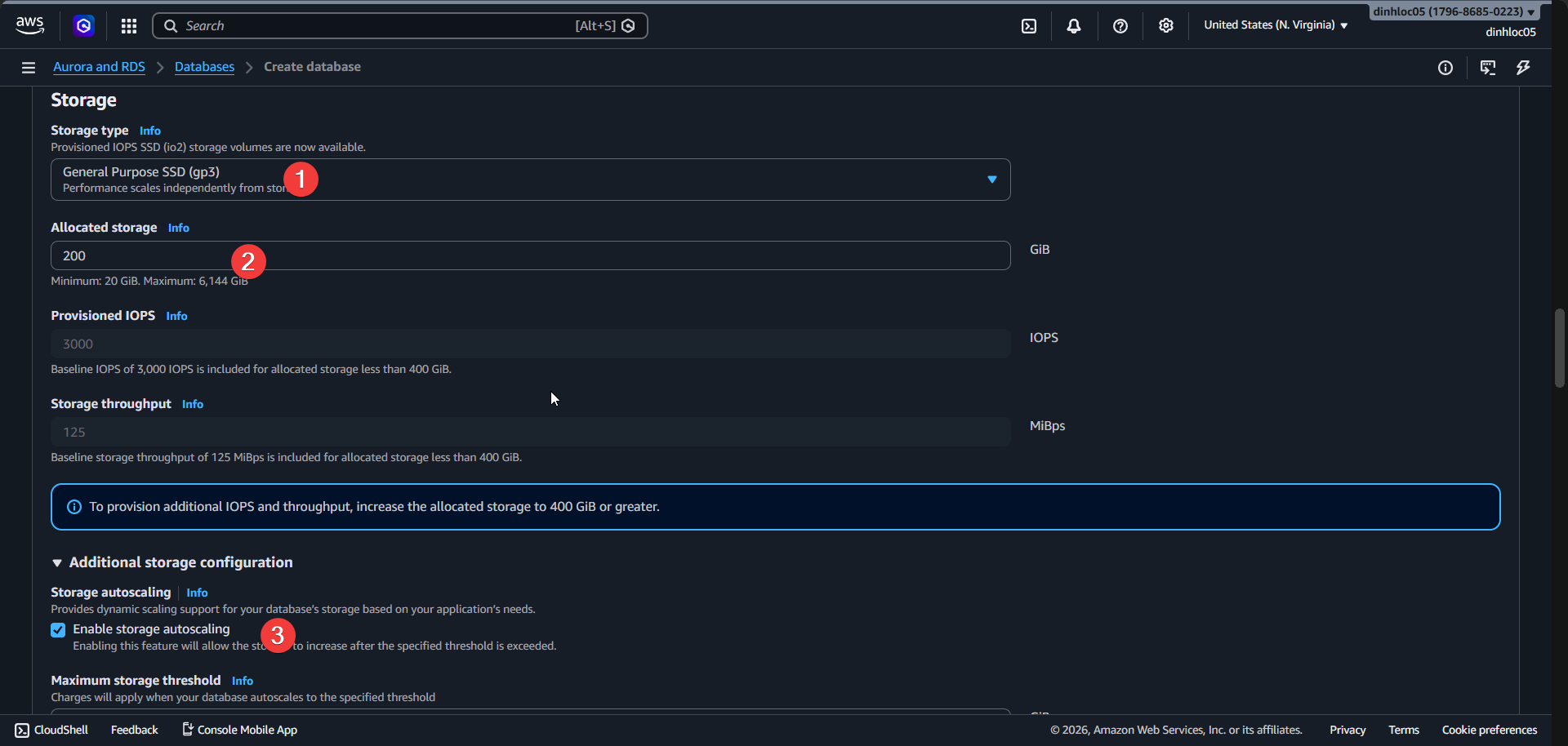Open Info link for Storage throughput

(x=193, y=404)
